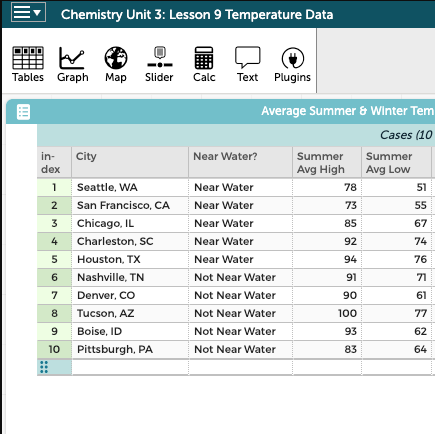Click the Houston, TX cell
This screenshot has width=435, height=434.
point(130,259)
